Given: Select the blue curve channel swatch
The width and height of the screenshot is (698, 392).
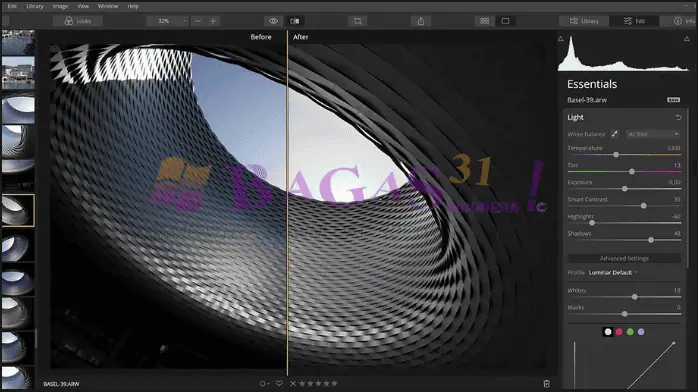Looking at the screenshot, I should click(x=641, y=331).
